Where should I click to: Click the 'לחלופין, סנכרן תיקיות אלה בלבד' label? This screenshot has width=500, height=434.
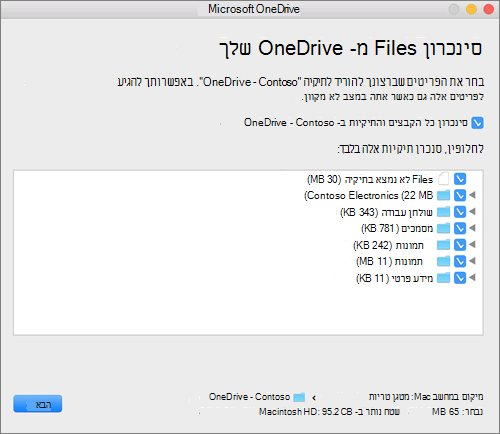pos(411,148)
